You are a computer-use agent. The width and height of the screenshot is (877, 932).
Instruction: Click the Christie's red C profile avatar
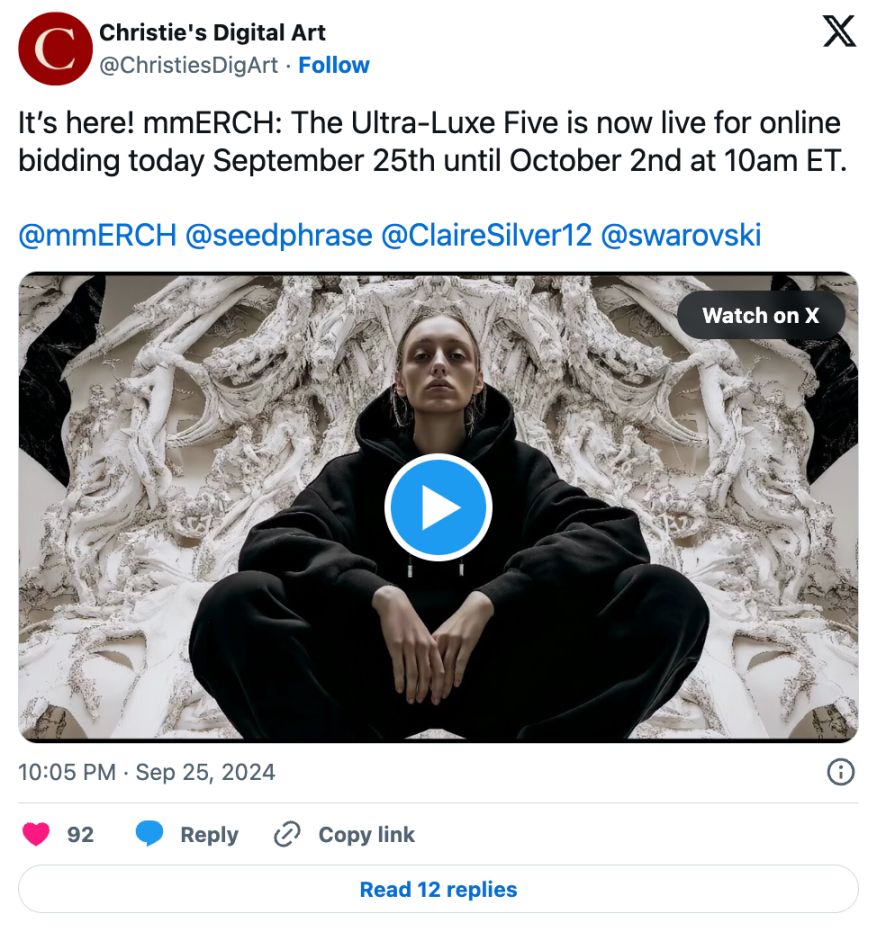(x=55, y=48)
